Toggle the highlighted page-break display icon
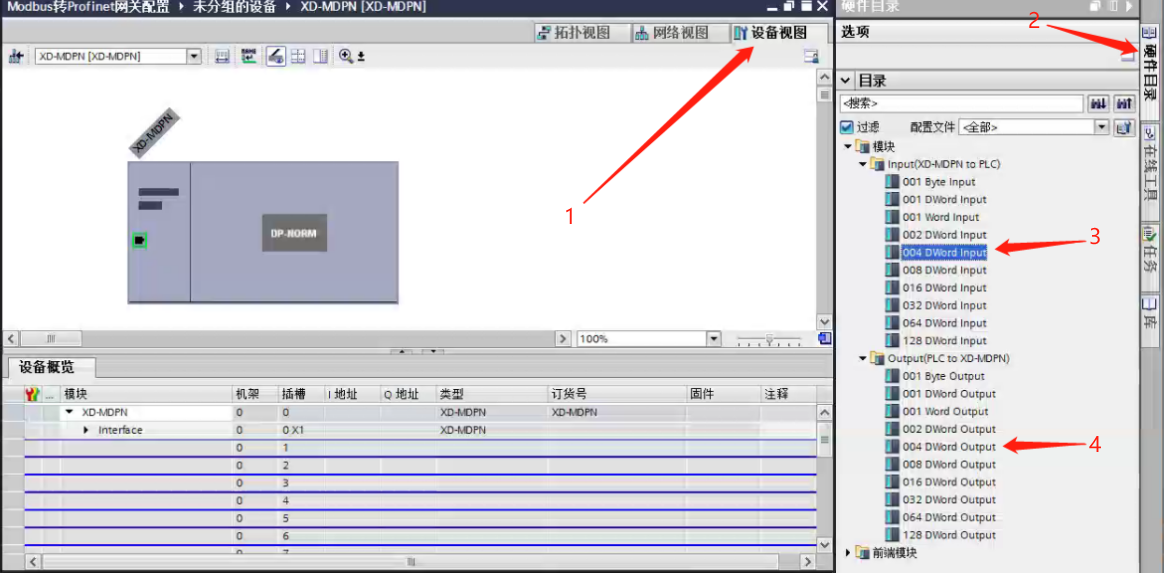 point(276,56)
